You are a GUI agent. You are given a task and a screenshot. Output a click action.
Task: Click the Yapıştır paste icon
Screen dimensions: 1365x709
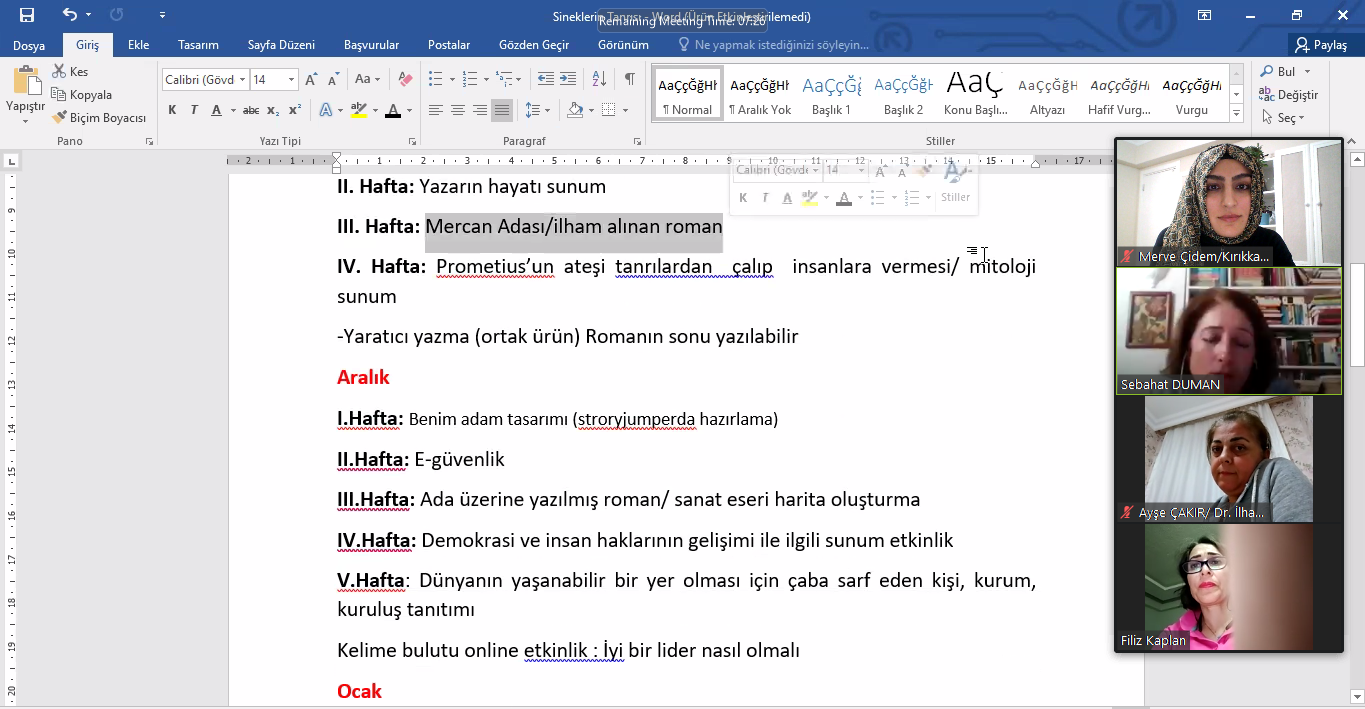(x=25, y=82)
